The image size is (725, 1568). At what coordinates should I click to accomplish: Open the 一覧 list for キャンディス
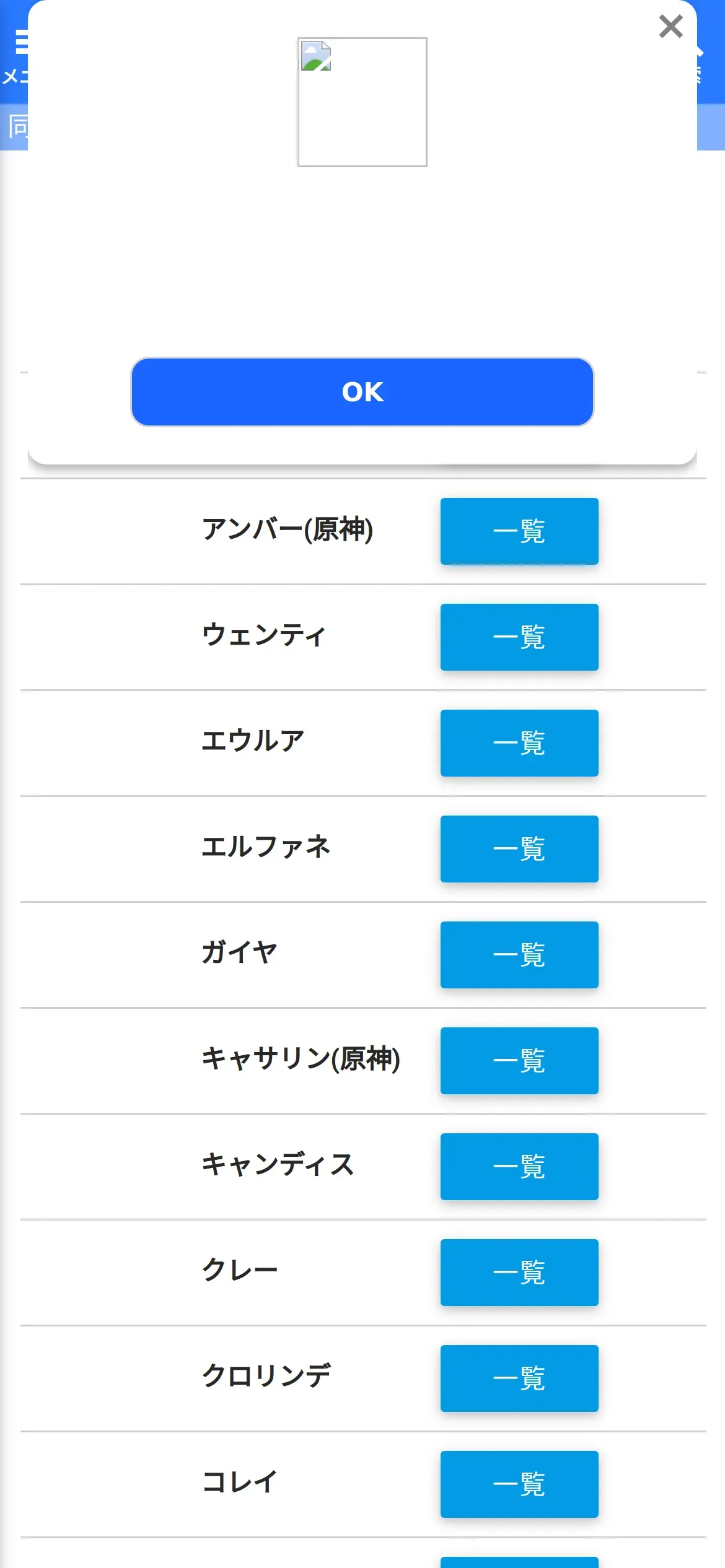[x=519, y=1167]
